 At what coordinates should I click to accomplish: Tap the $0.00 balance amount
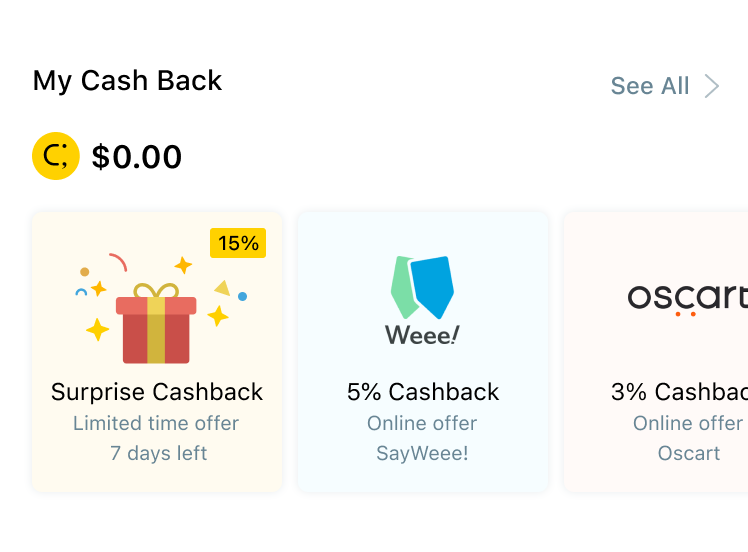coord(137,157)
